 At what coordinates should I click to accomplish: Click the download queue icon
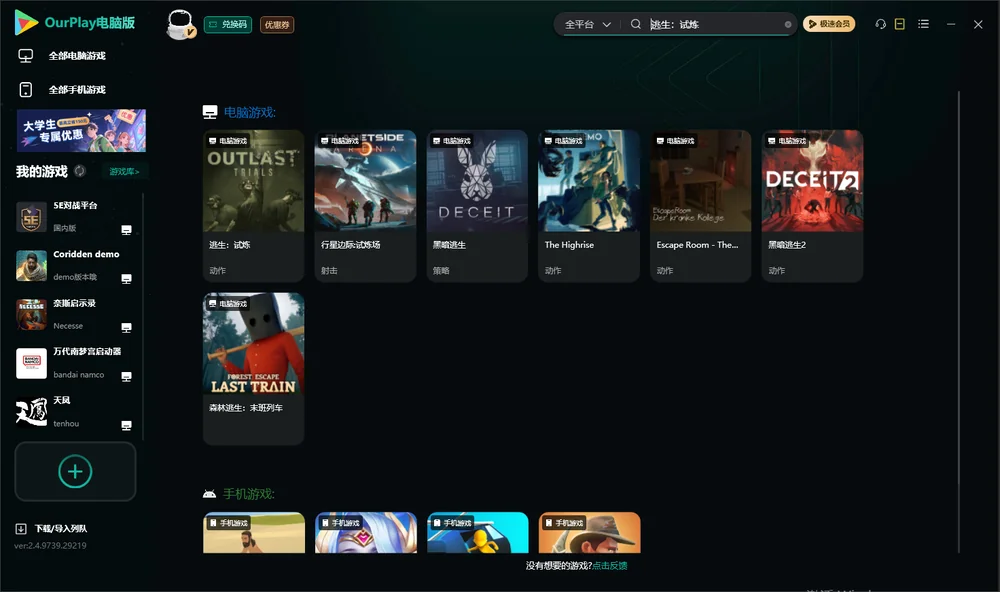(21, 529)
